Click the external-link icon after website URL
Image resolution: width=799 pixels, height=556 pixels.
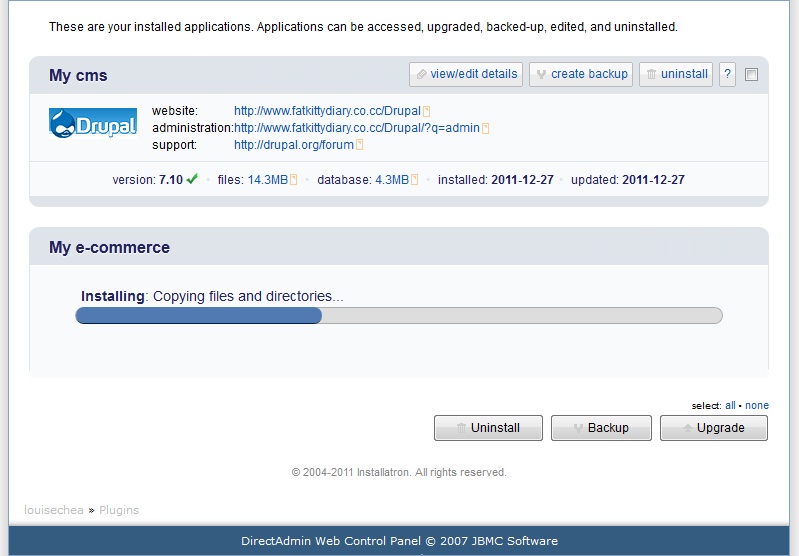[x=427, y=111]
